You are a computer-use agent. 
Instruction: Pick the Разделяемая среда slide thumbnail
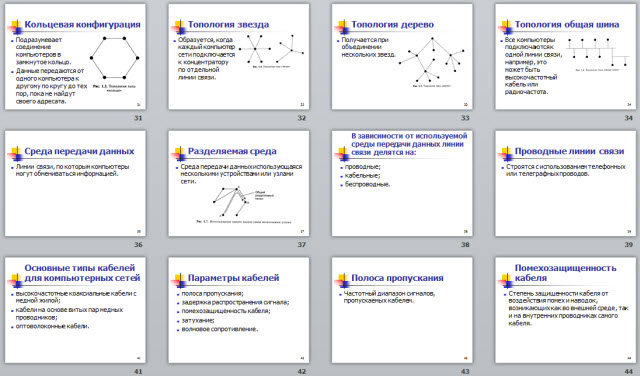click(x=239, y=183)
